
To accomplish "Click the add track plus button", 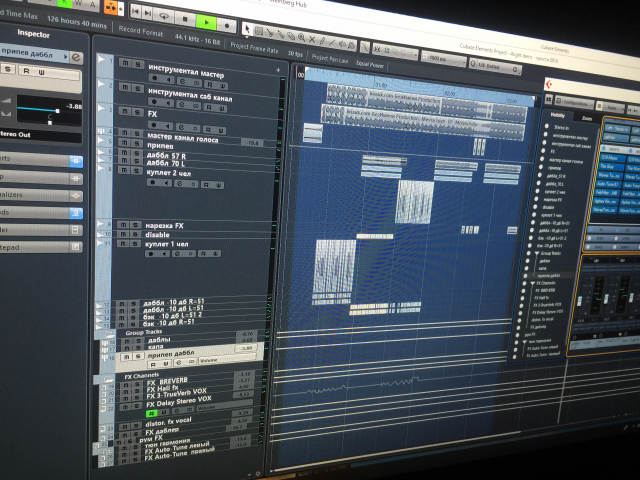I will pos(278,70).
